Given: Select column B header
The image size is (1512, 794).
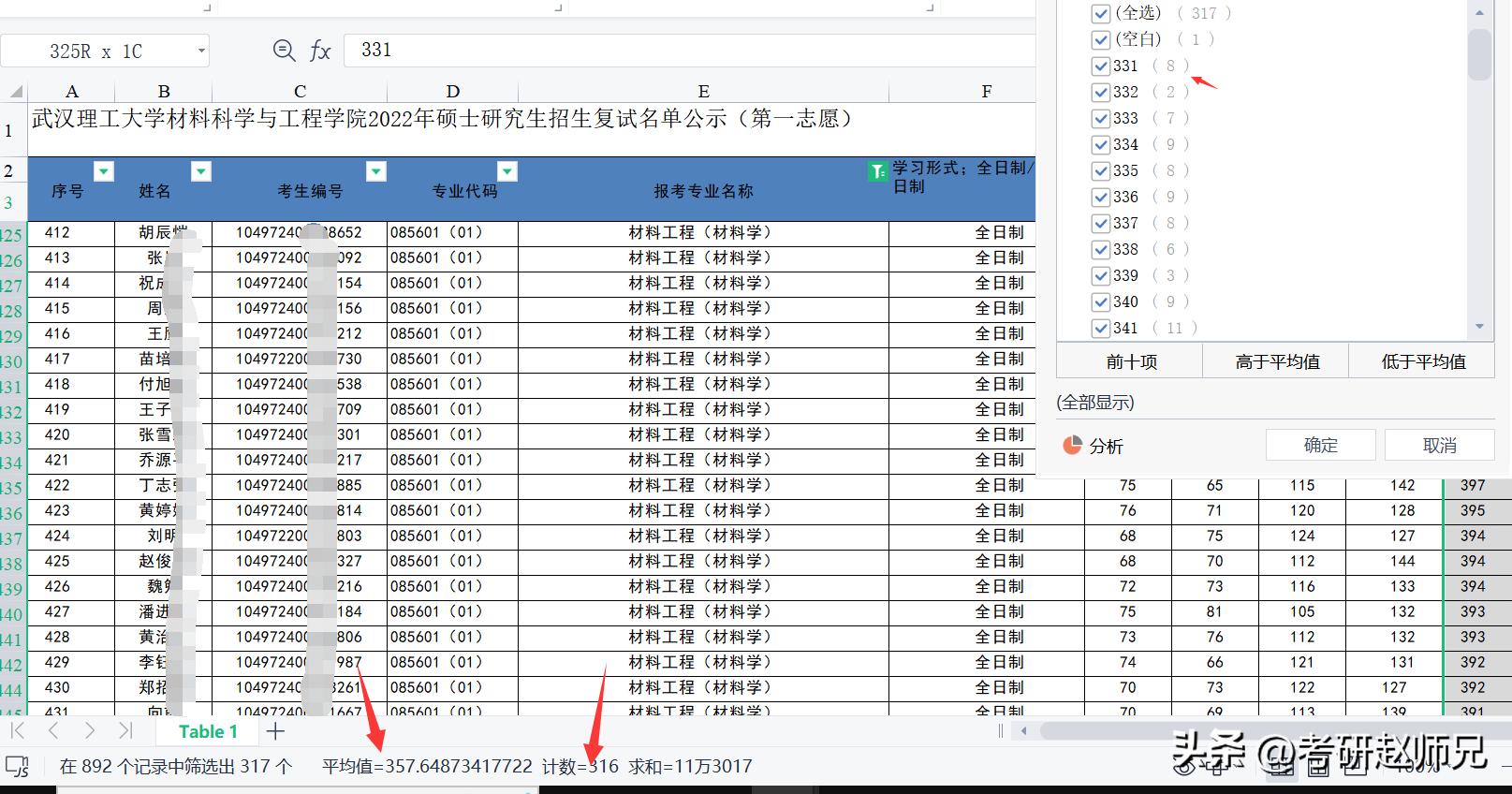Looking at the screenshot, I should (x=164, y=92).
